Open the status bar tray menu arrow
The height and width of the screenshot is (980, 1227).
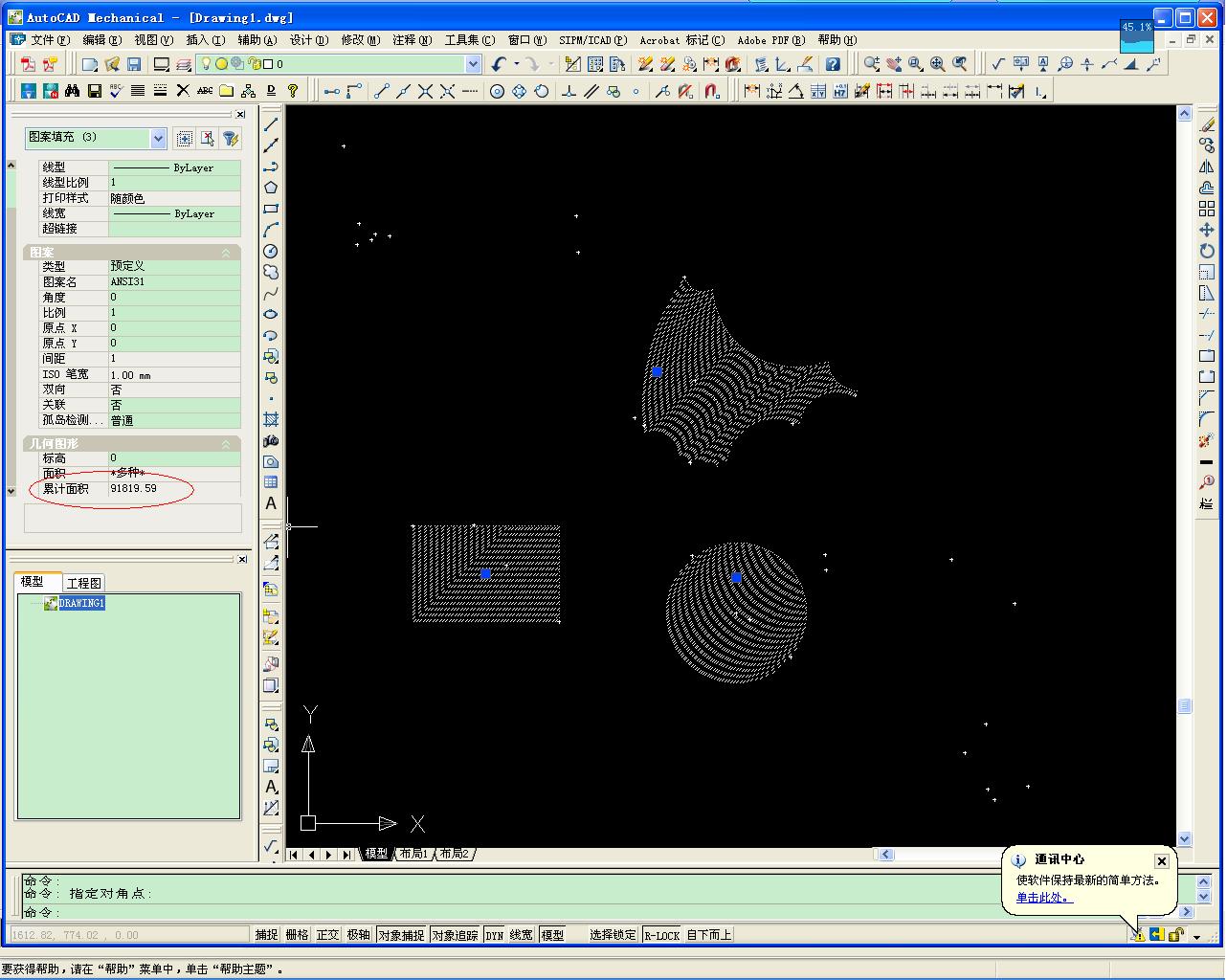[x=1196, y=937]
